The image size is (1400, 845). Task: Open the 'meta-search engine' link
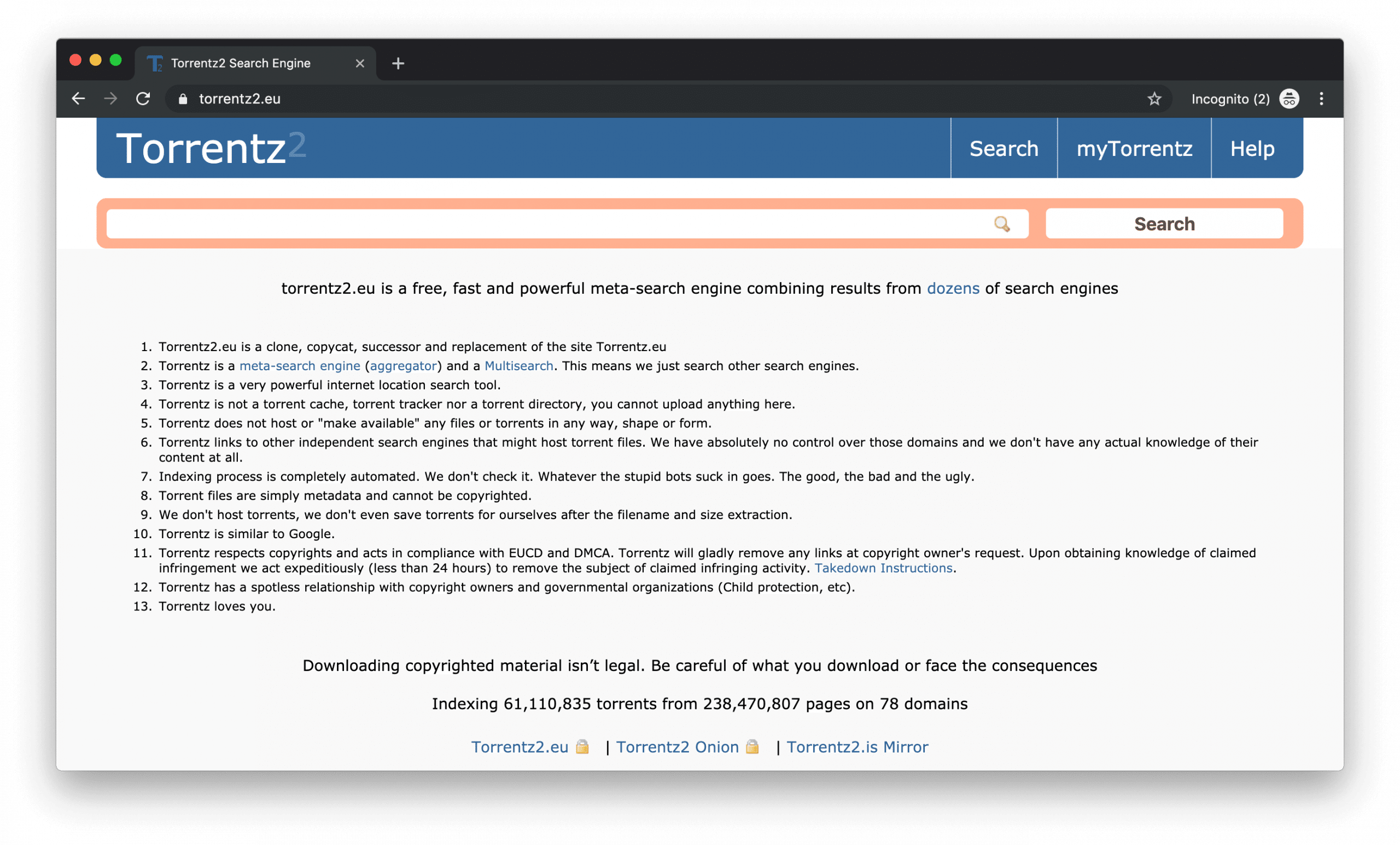(x=300, y=365)
